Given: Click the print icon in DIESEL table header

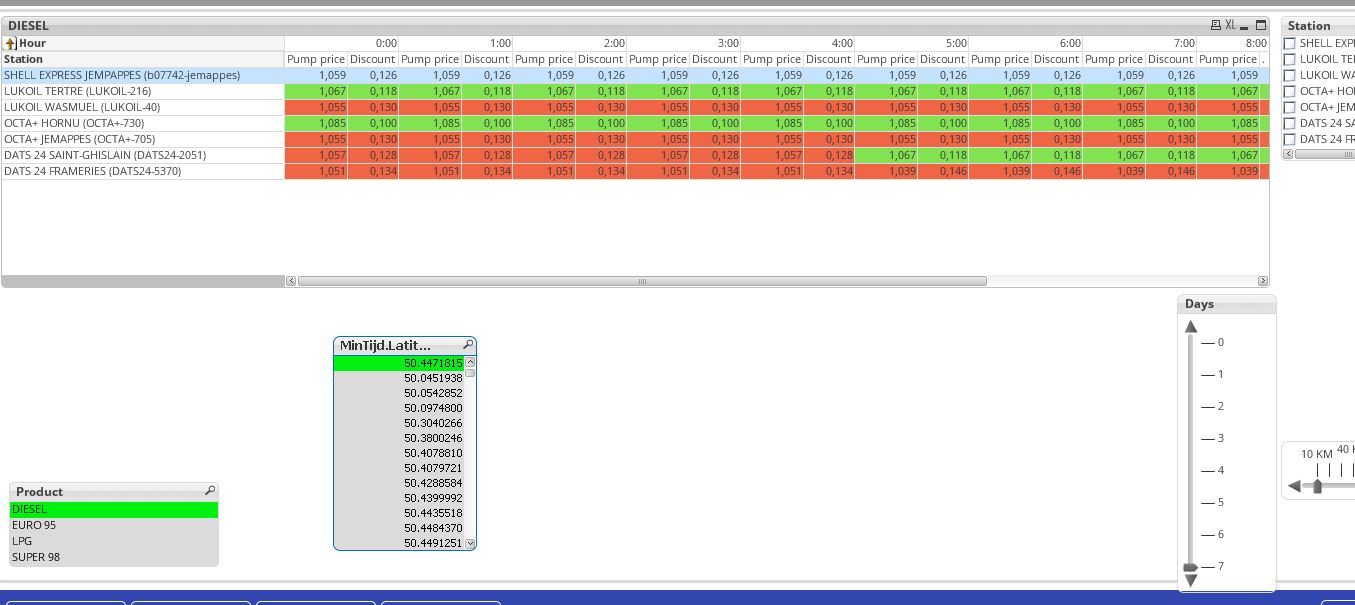Looking at the screenshot, I should 1216,25.
